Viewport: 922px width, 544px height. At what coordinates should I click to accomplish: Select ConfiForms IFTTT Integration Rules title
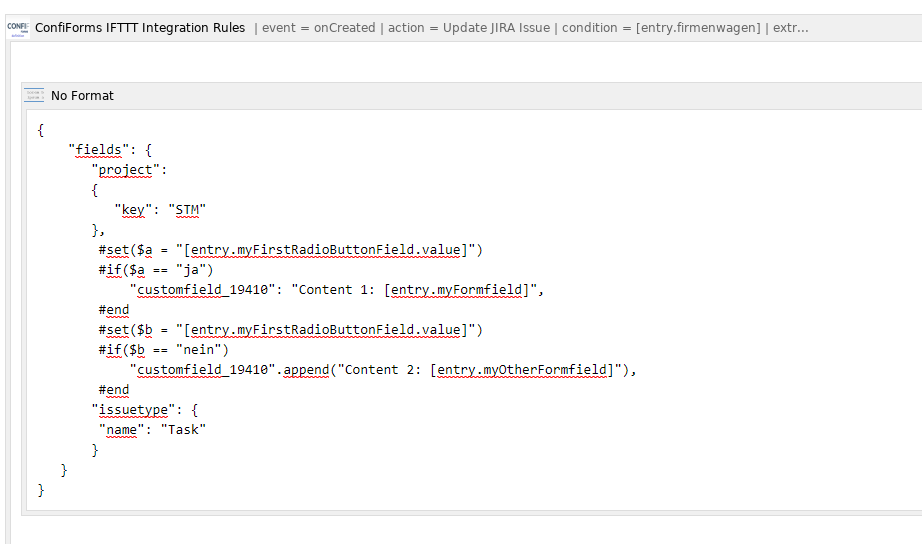point(140,28)
